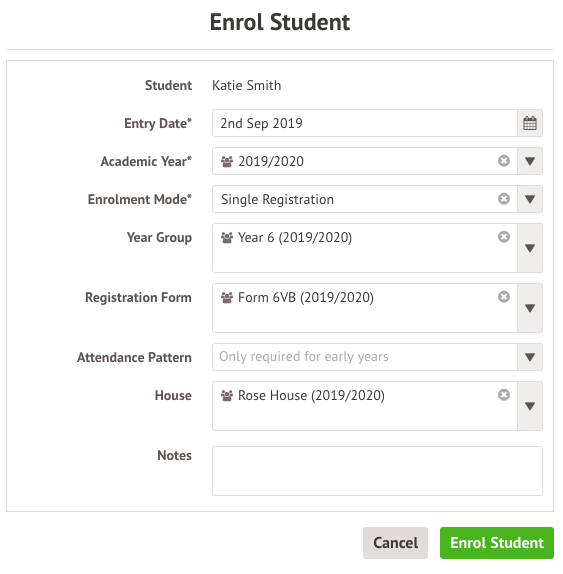Expand the Enrolment Mode dropdown
The width and height of the screenshot is (563, 574).
coord(530,199)
